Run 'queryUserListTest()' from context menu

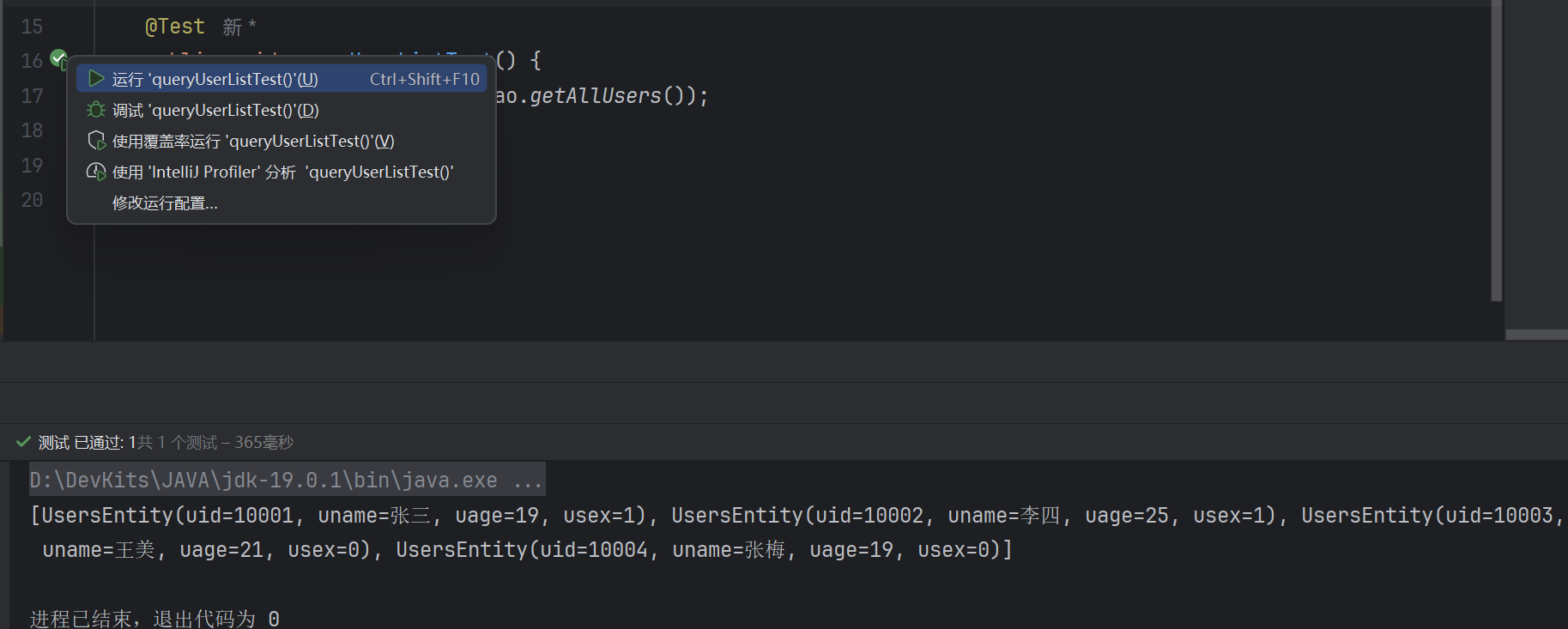pos(282,79)
